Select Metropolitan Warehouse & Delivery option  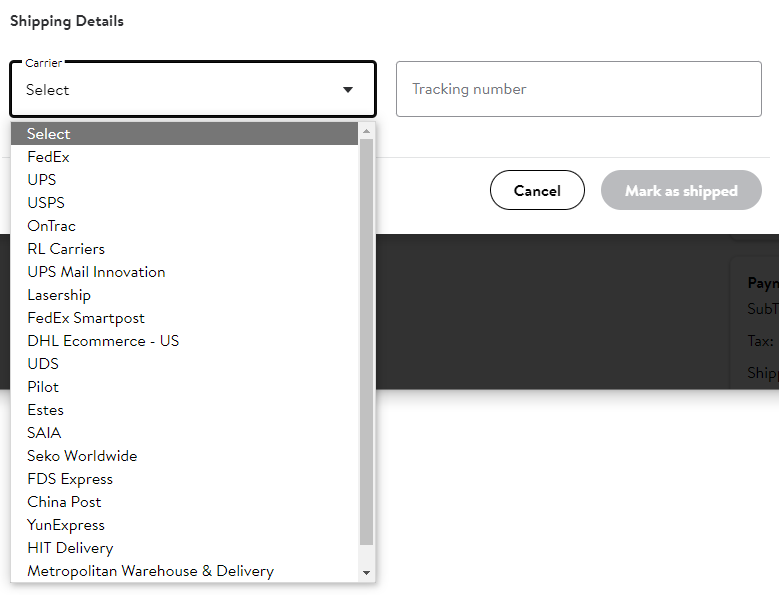[x=150, y=571]
